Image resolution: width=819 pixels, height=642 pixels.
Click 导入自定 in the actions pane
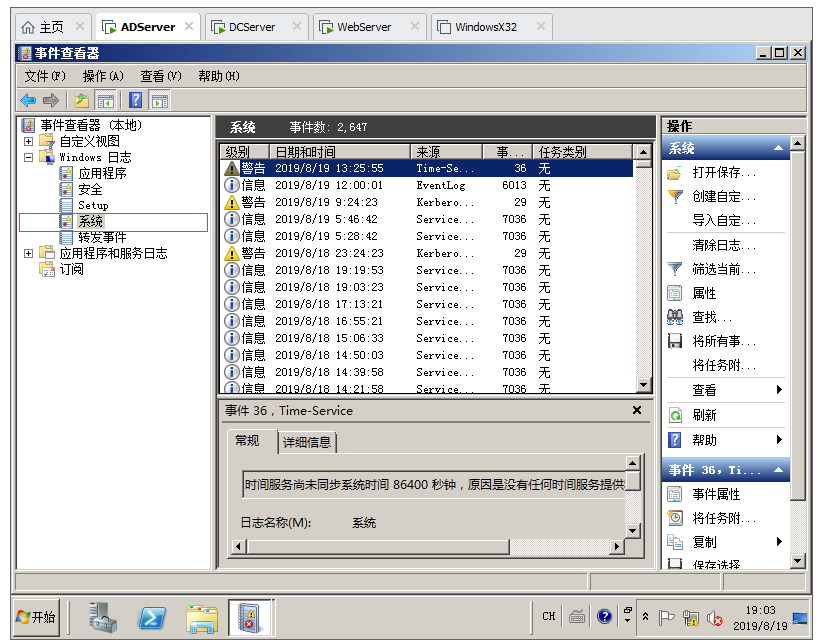[x=724, y=220]
